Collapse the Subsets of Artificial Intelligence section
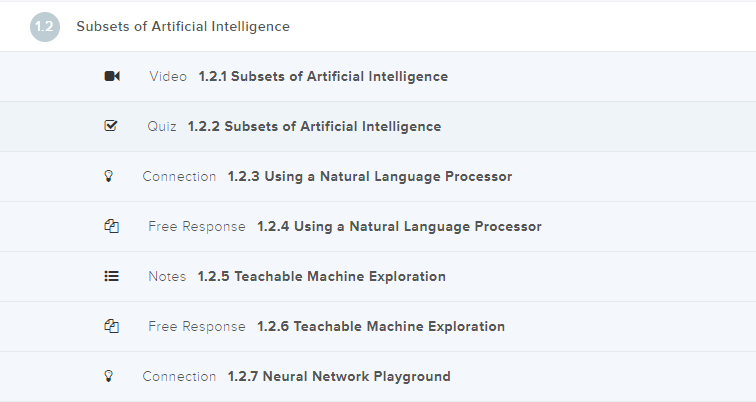Screen dimensions: 756x402 [183, 27]
